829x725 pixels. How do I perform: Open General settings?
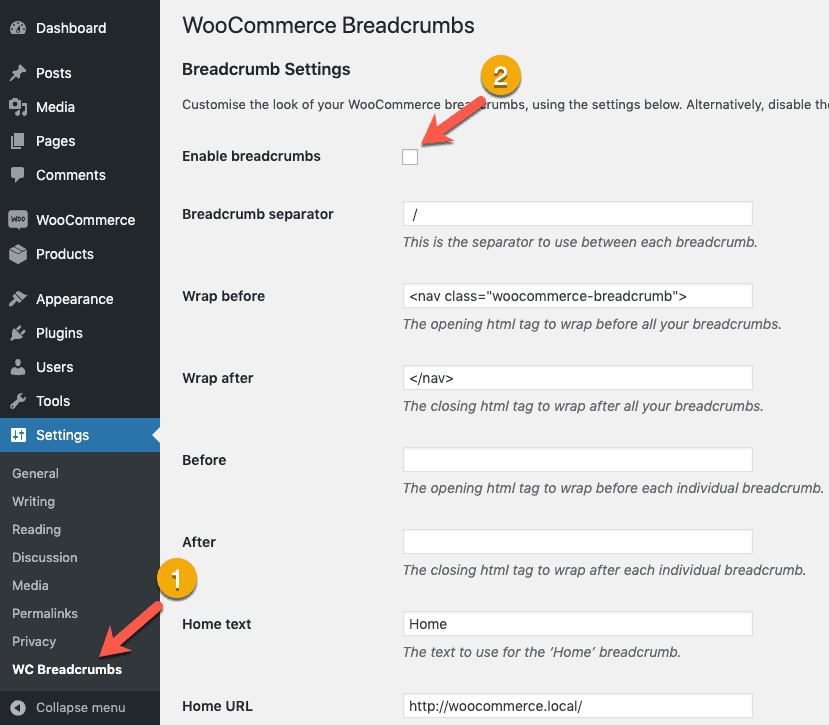35,473
